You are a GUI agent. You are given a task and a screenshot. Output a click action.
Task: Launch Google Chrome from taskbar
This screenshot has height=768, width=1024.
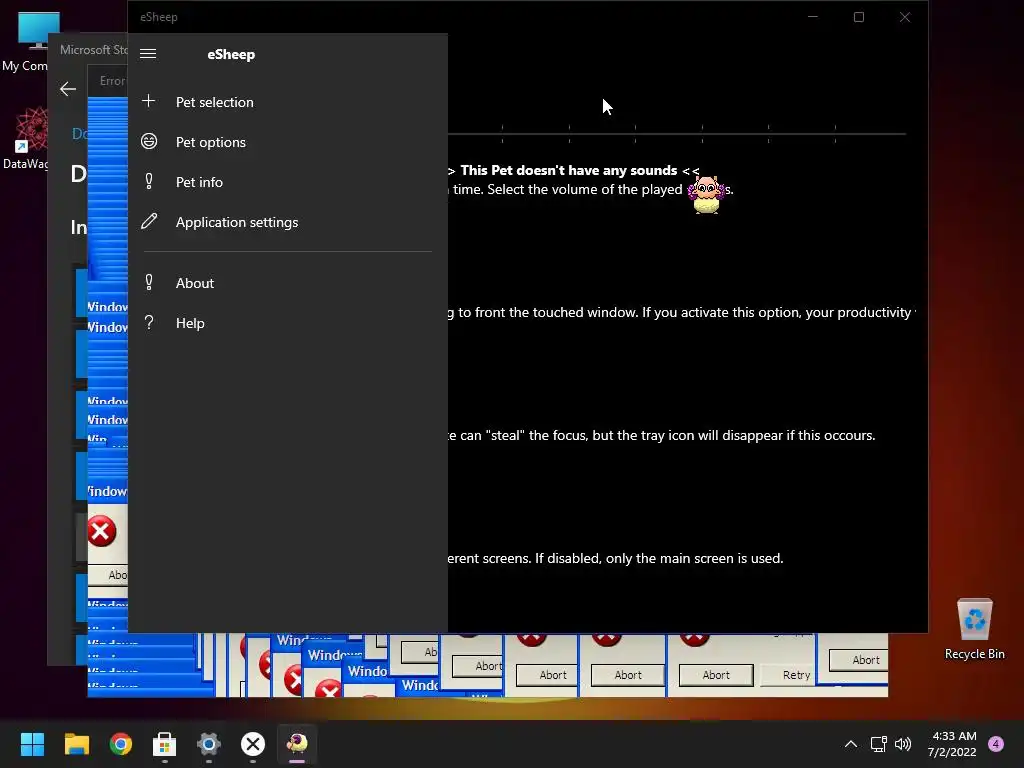pos(121,744)
